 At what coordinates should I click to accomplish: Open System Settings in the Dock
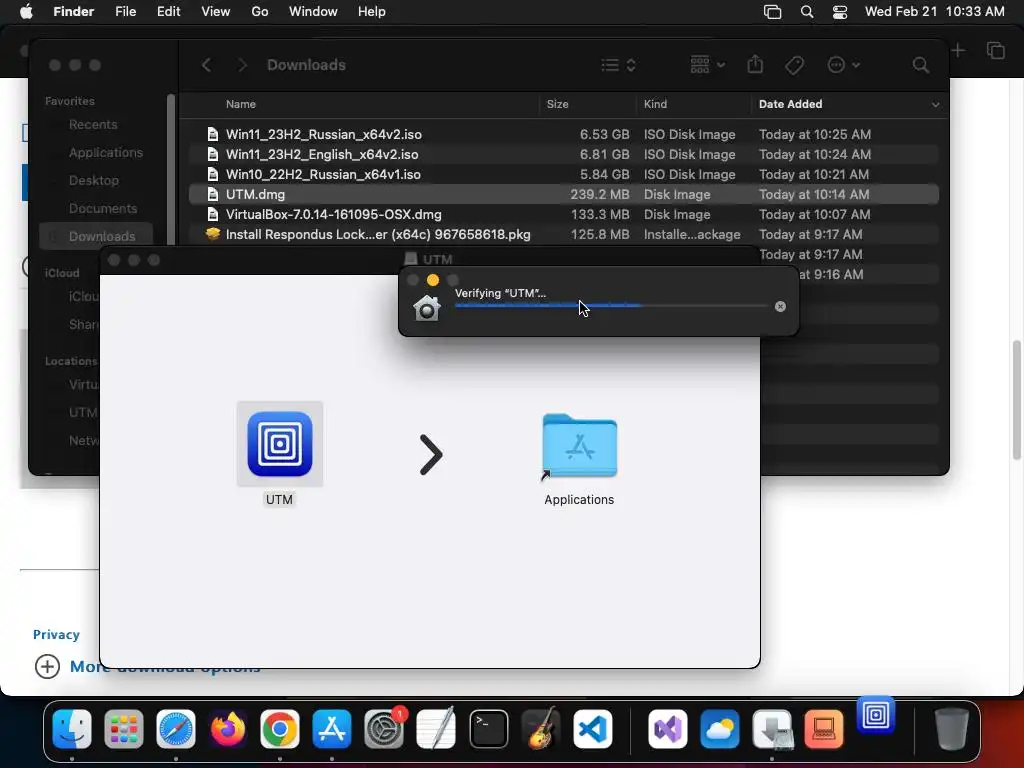[x=384, y=729]
